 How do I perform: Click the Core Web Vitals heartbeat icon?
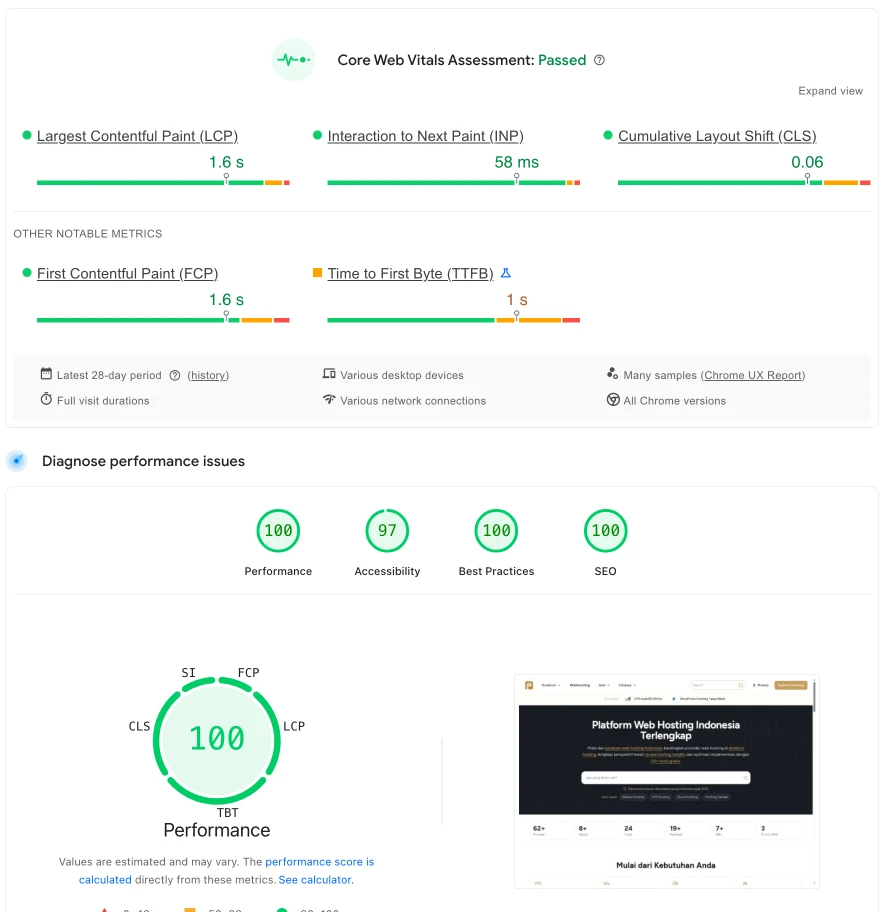293,60
